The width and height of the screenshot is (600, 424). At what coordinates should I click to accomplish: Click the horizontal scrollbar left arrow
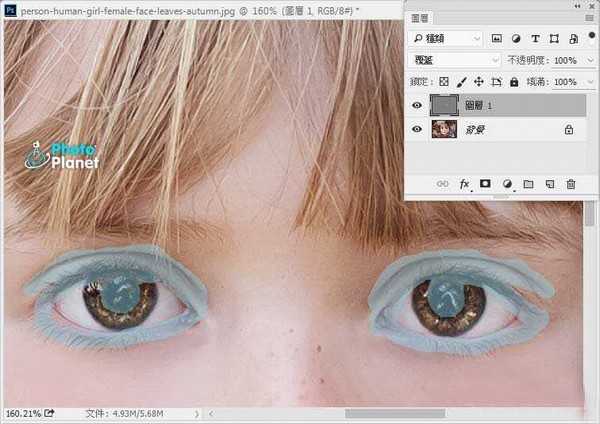click(x=211, y=414)
